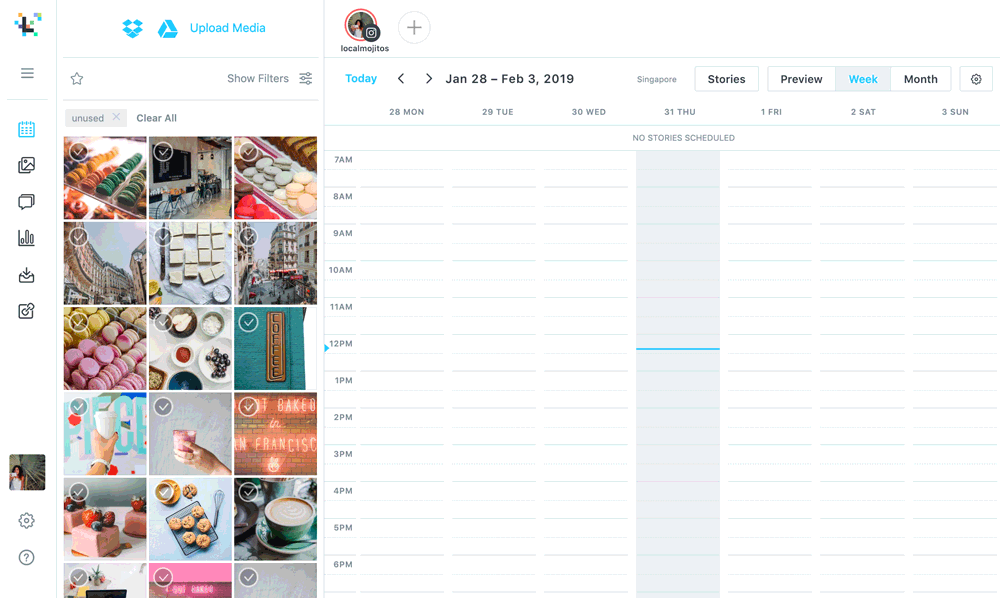1000x598 pixels.
Task: Check the colorful macarons tray image
Action: (x=78, y=152)
